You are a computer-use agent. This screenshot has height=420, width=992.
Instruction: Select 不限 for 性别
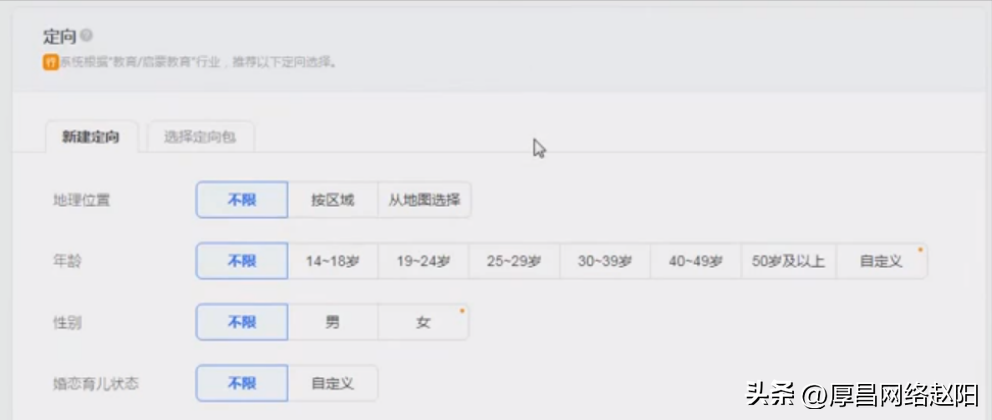pos(242,322)
